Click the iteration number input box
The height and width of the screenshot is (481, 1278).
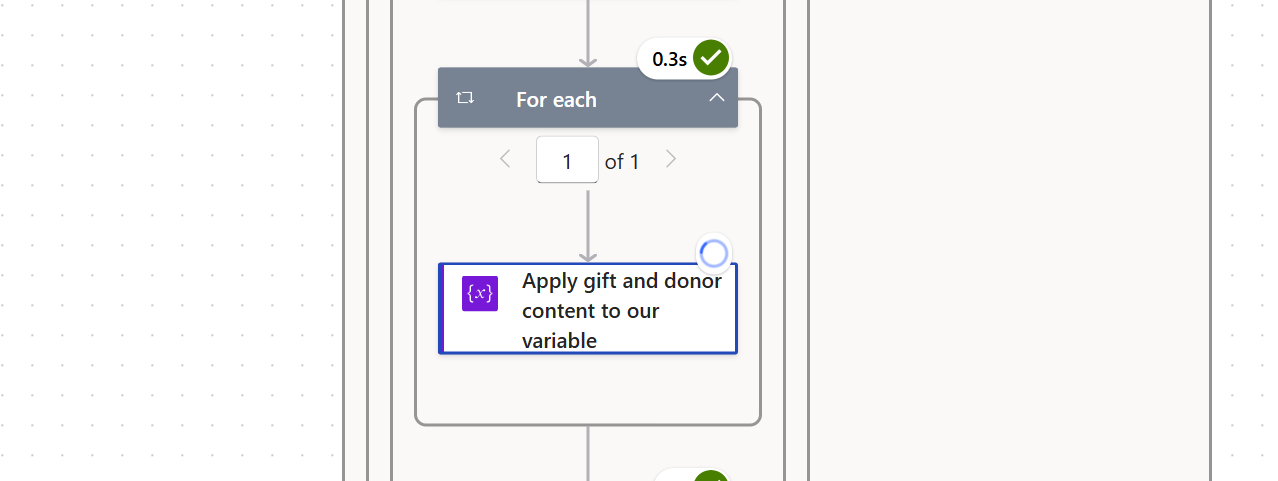pyautogui.click(x=567, y=160)
